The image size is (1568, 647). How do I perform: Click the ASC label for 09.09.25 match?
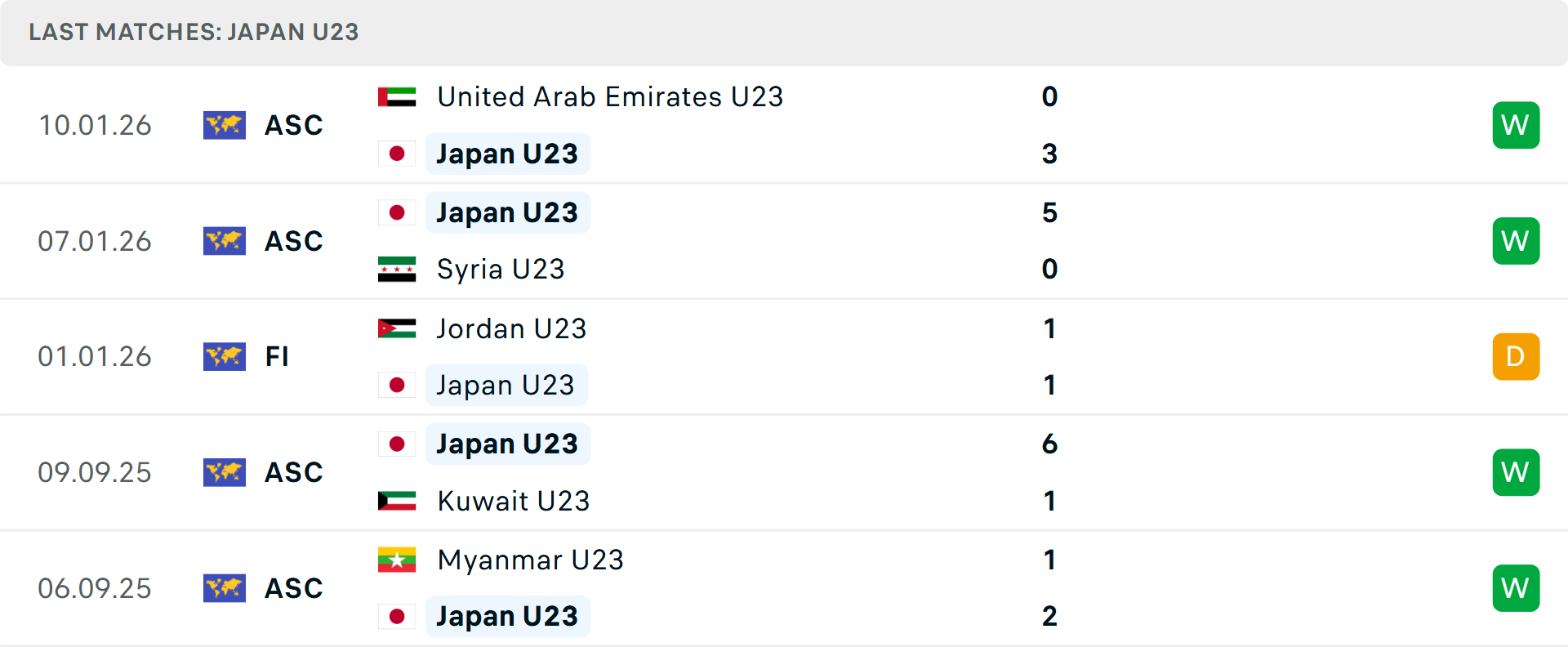[294, 472]
